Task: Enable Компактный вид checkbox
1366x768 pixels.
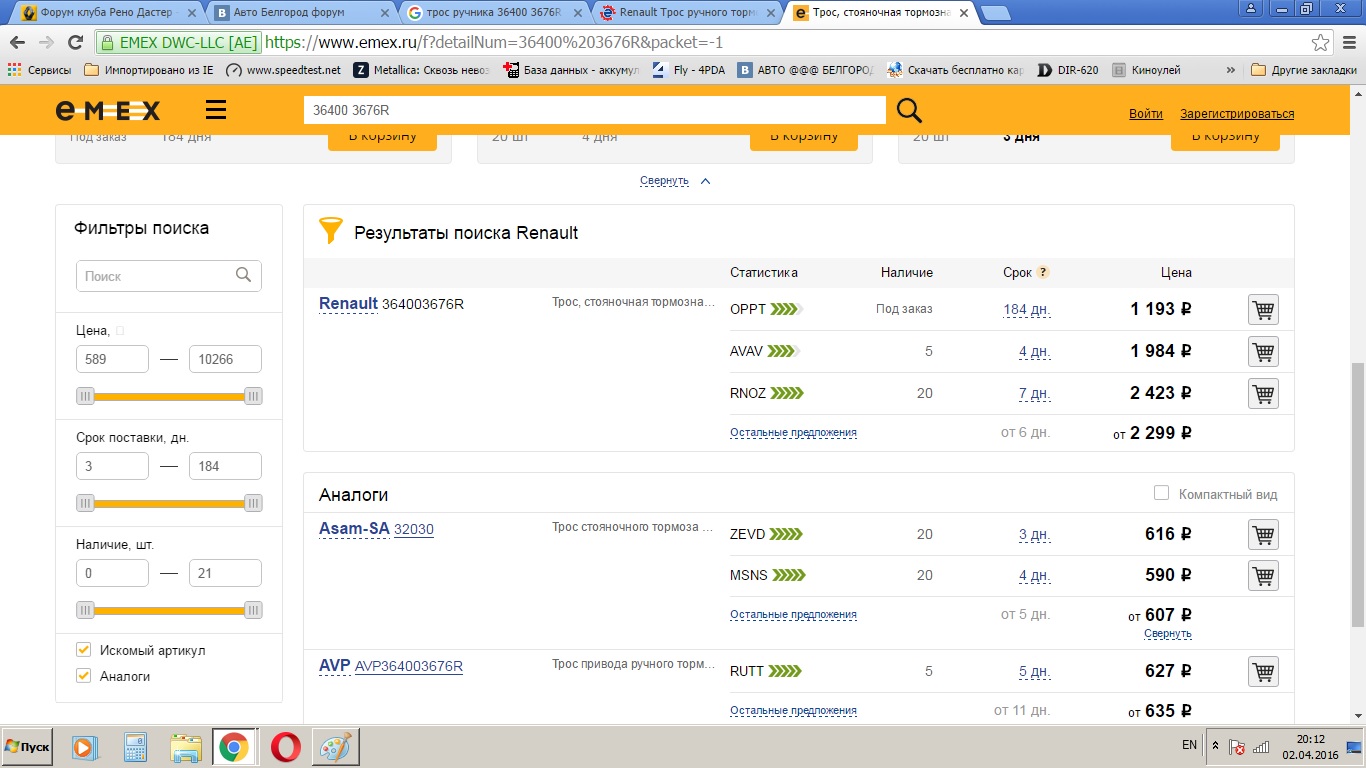Action: point(1161,493)
